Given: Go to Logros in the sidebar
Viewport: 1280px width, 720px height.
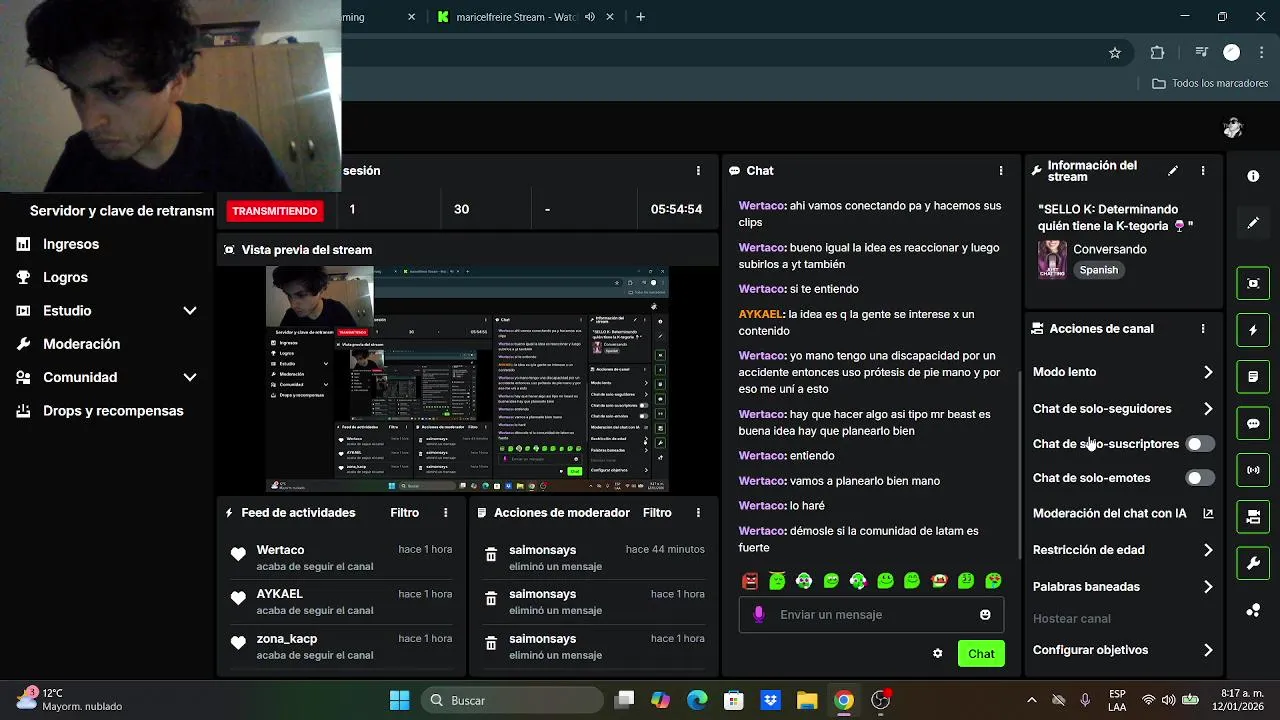Looking at the screenshot, I should tap(65, 277).
